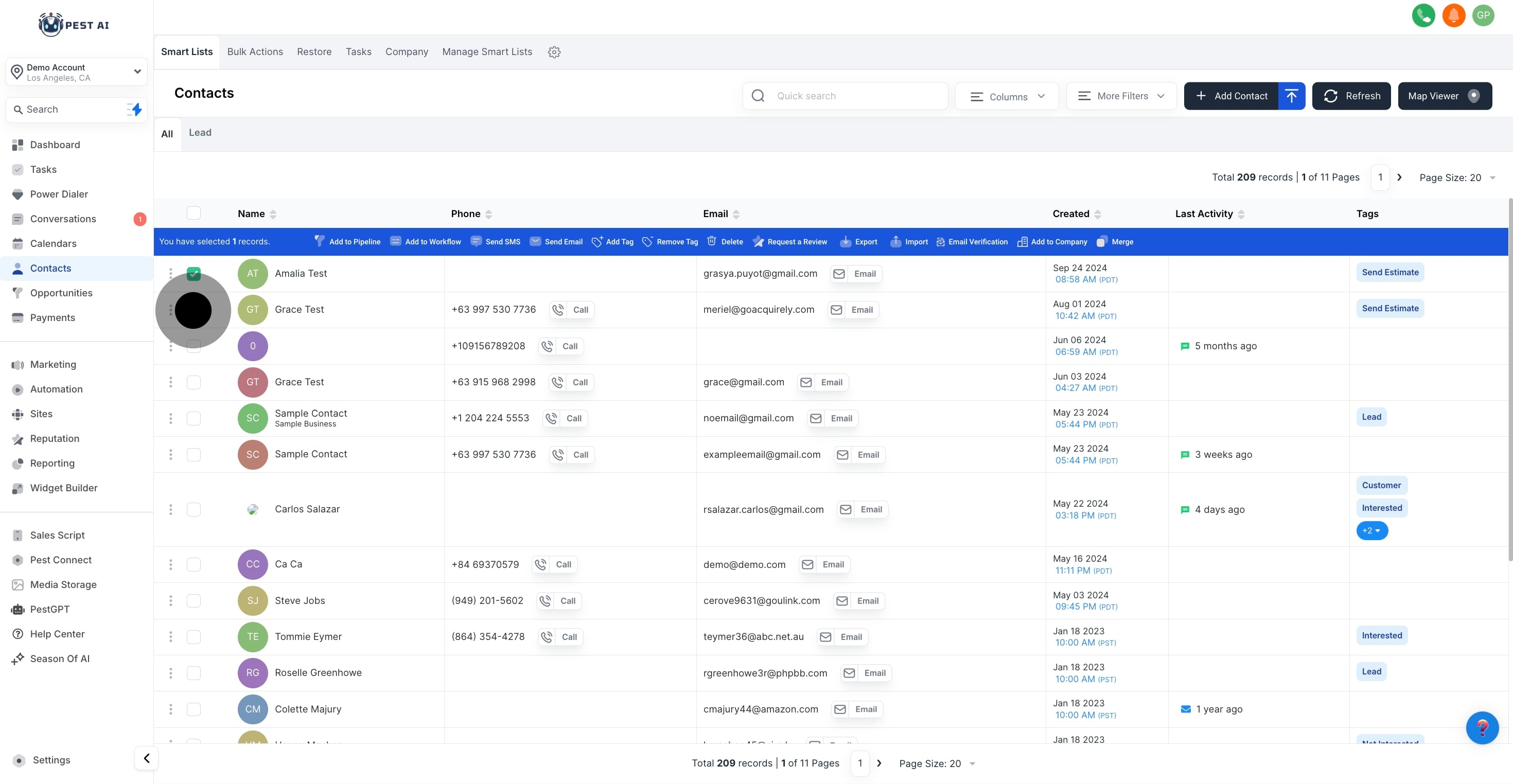Switch to the Bulk Actions tab

[x=255, y=51]
